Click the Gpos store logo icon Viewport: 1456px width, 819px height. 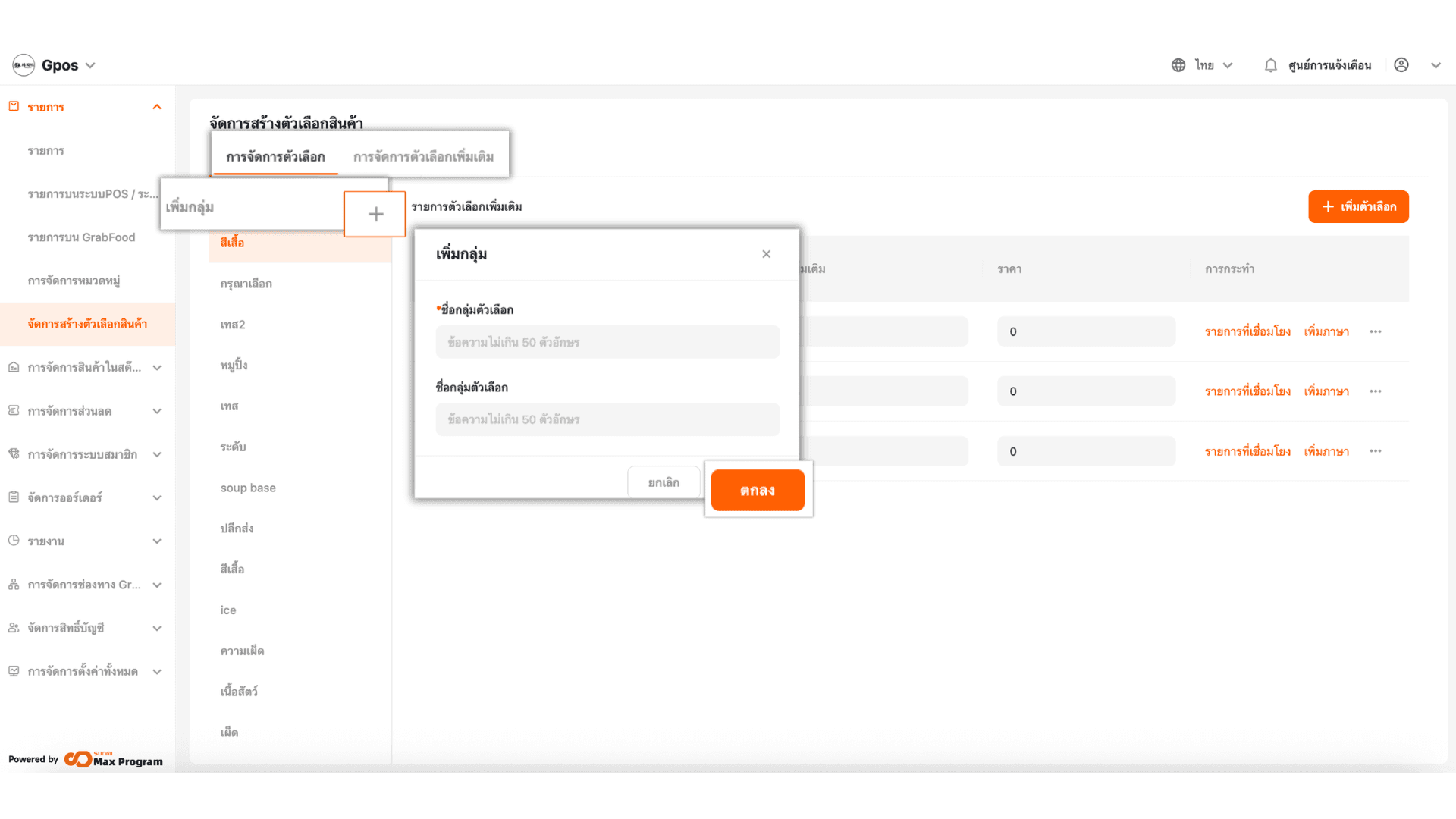point(24,65)
